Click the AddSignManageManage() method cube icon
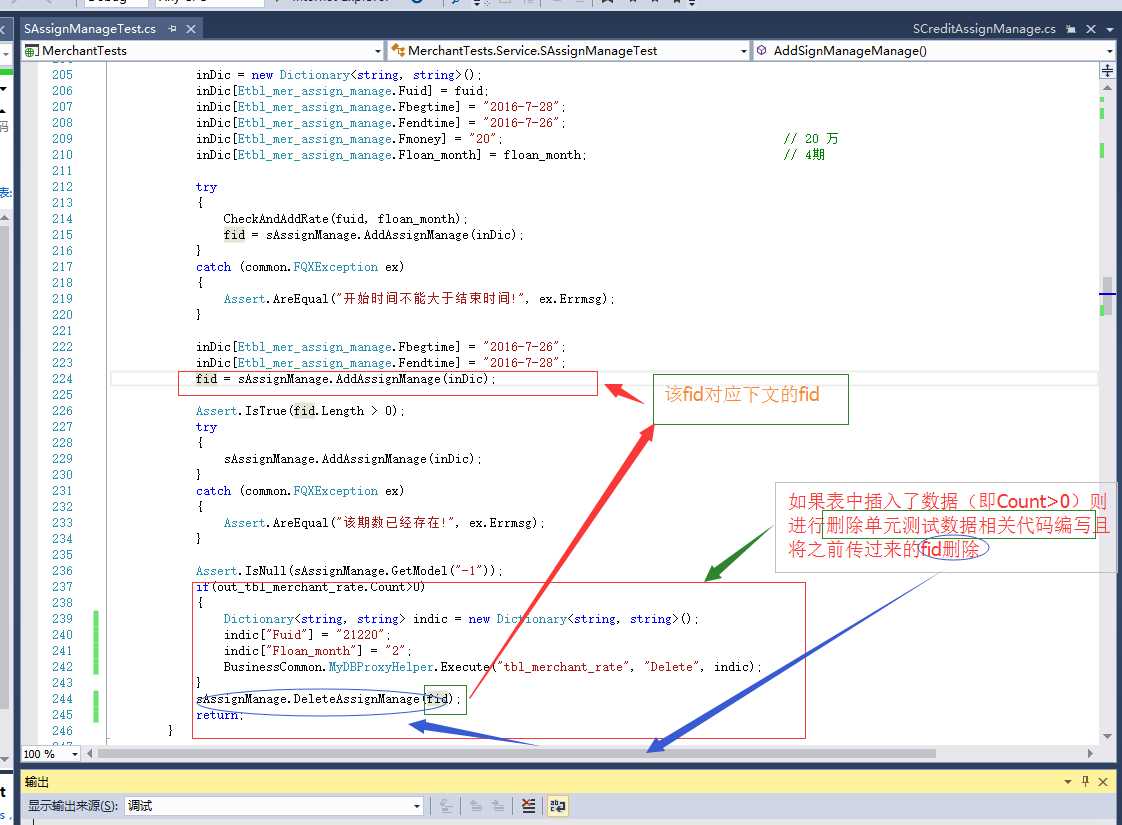Screen dimensions: 1122x825 [762, 50]
